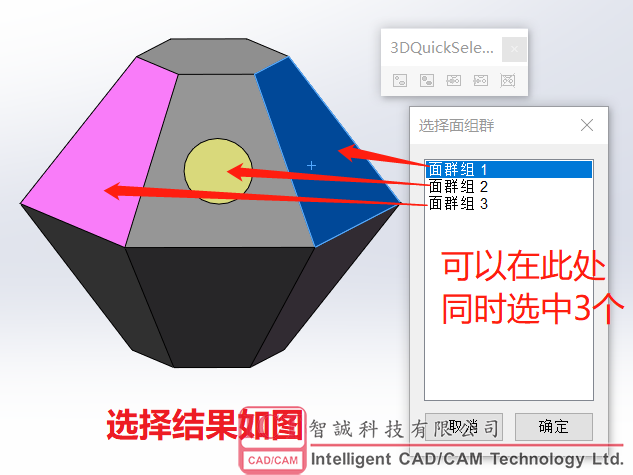Click the crossed-out fifth 3DQuickSelect icon
The image size is (633, 475).
(x=507, y=80)
